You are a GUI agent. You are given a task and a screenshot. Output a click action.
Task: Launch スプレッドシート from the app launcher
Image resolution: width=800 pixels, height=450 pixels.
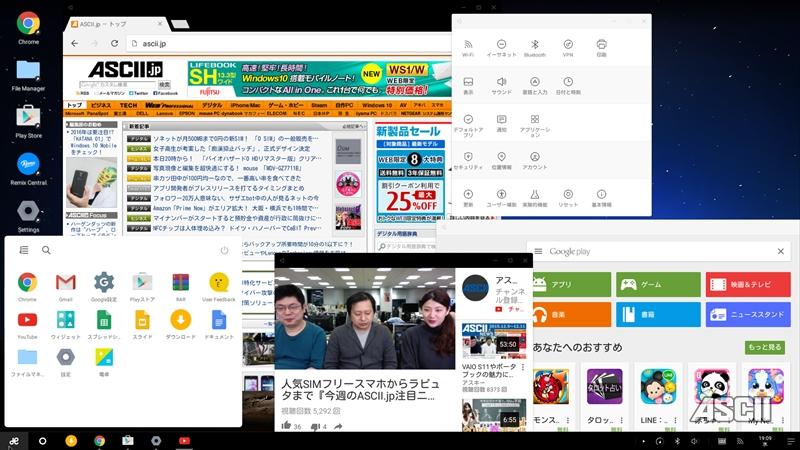pos(104,324)
